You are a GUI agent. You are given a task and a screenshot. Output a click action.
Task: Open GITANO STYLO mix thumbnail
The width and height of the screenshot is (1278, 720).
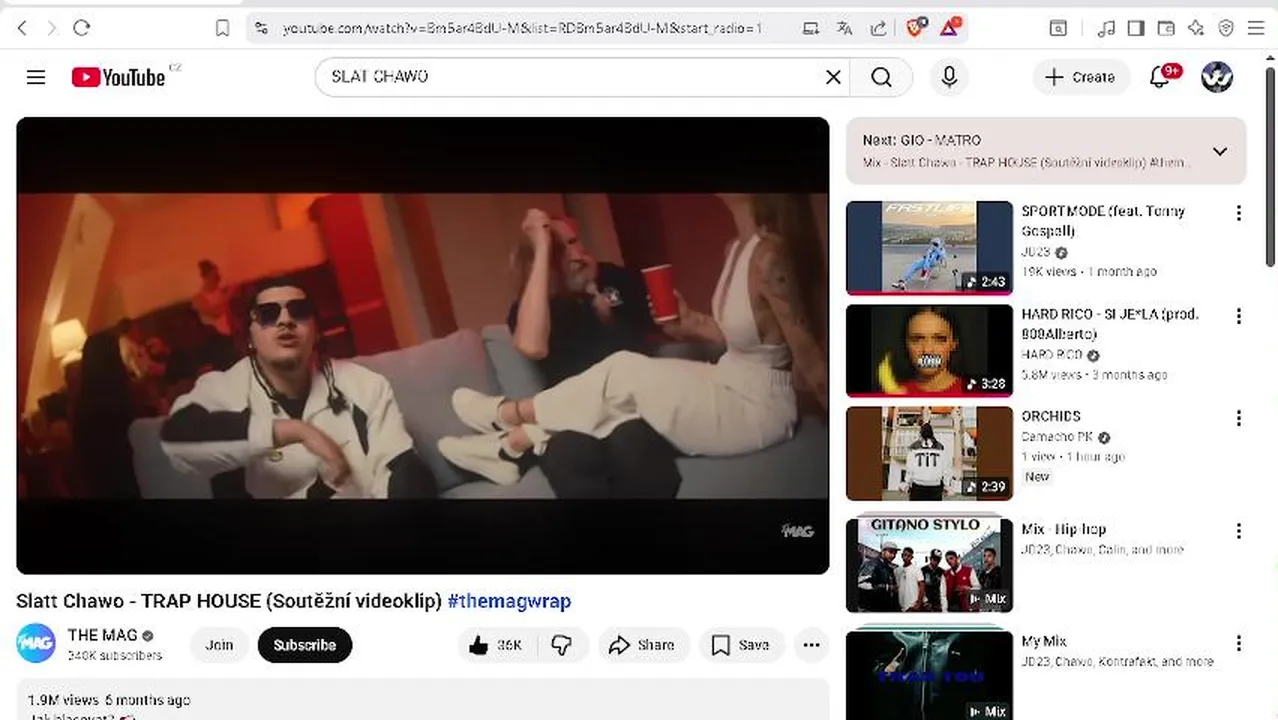pyautogui.click(x=929, y=564)
